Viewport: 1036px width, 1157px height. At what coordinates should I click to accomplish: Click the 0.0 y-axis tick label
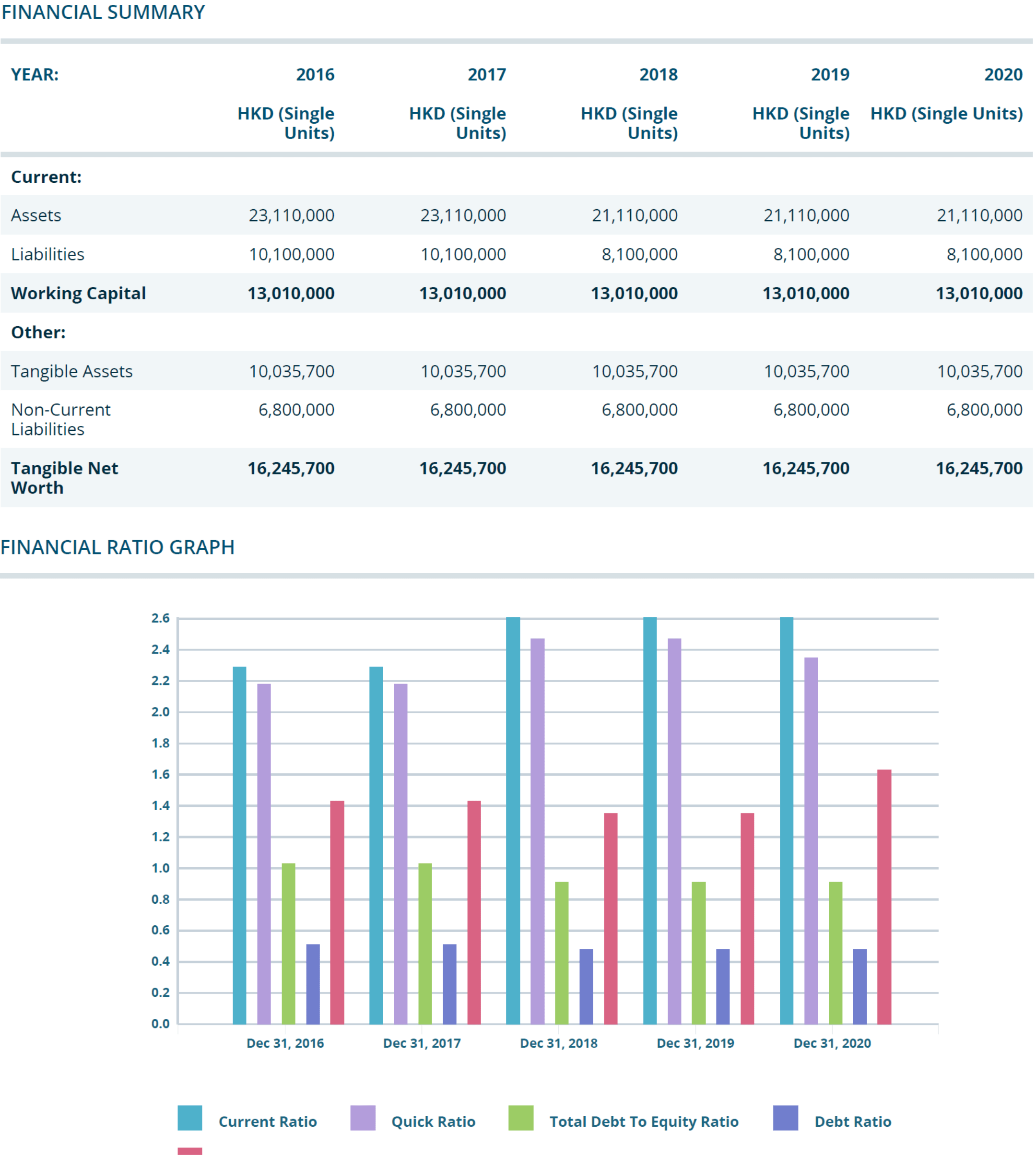(161, 1024)
